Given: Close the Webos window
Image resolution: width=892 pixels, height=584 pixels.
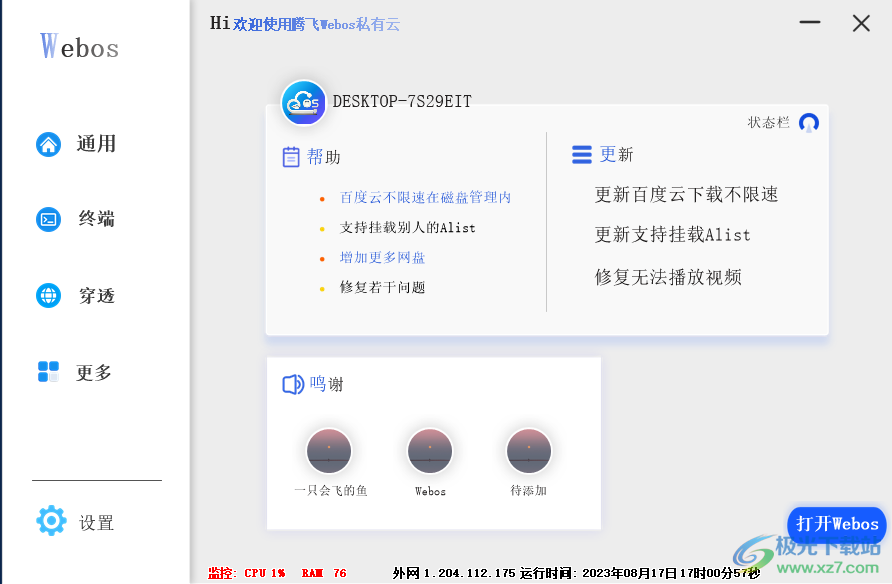Looking at the screenshot, I should click(x=861, y=23).
